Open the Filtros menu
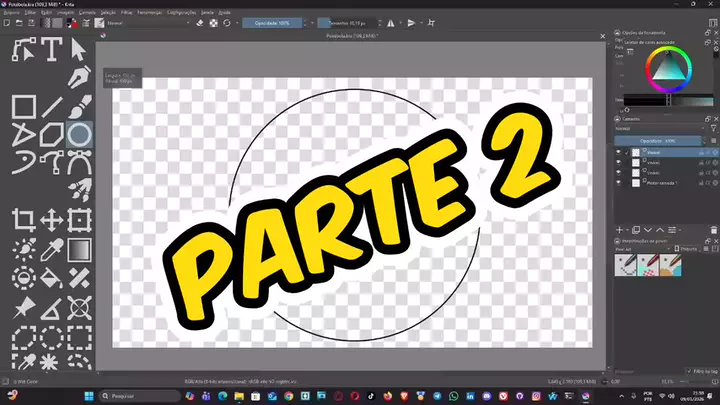 (126, 12)
